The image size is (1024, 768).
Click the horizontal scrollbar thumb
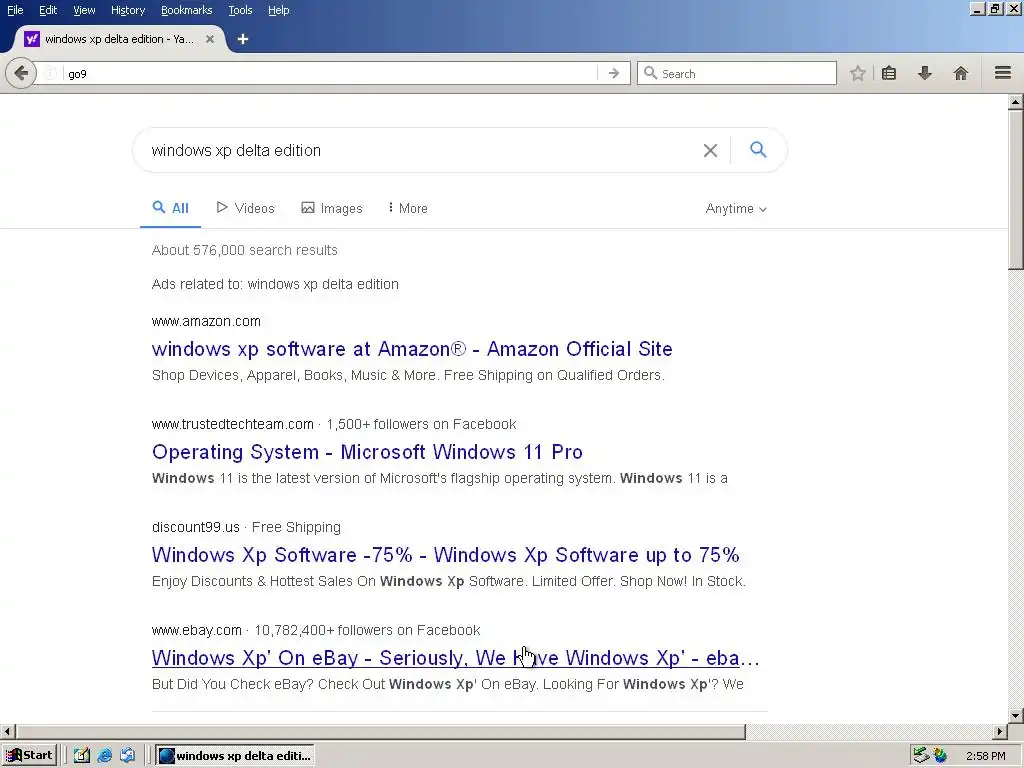(380, 731)
